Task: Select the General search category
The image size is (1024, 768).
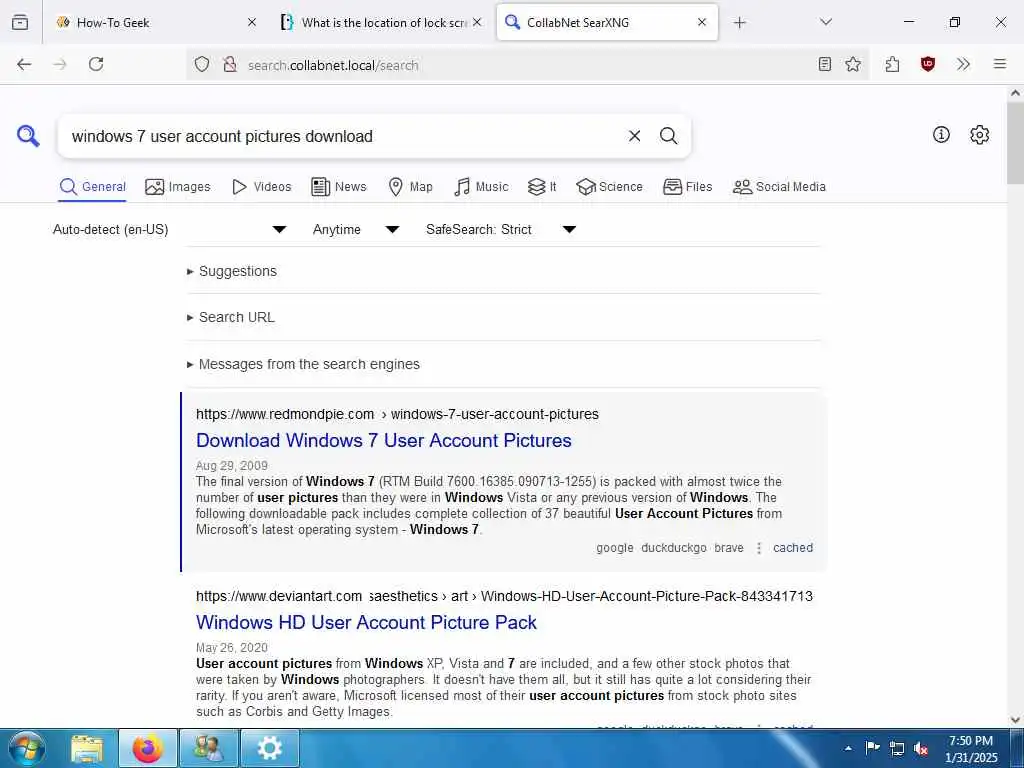Action: [92, 187]
